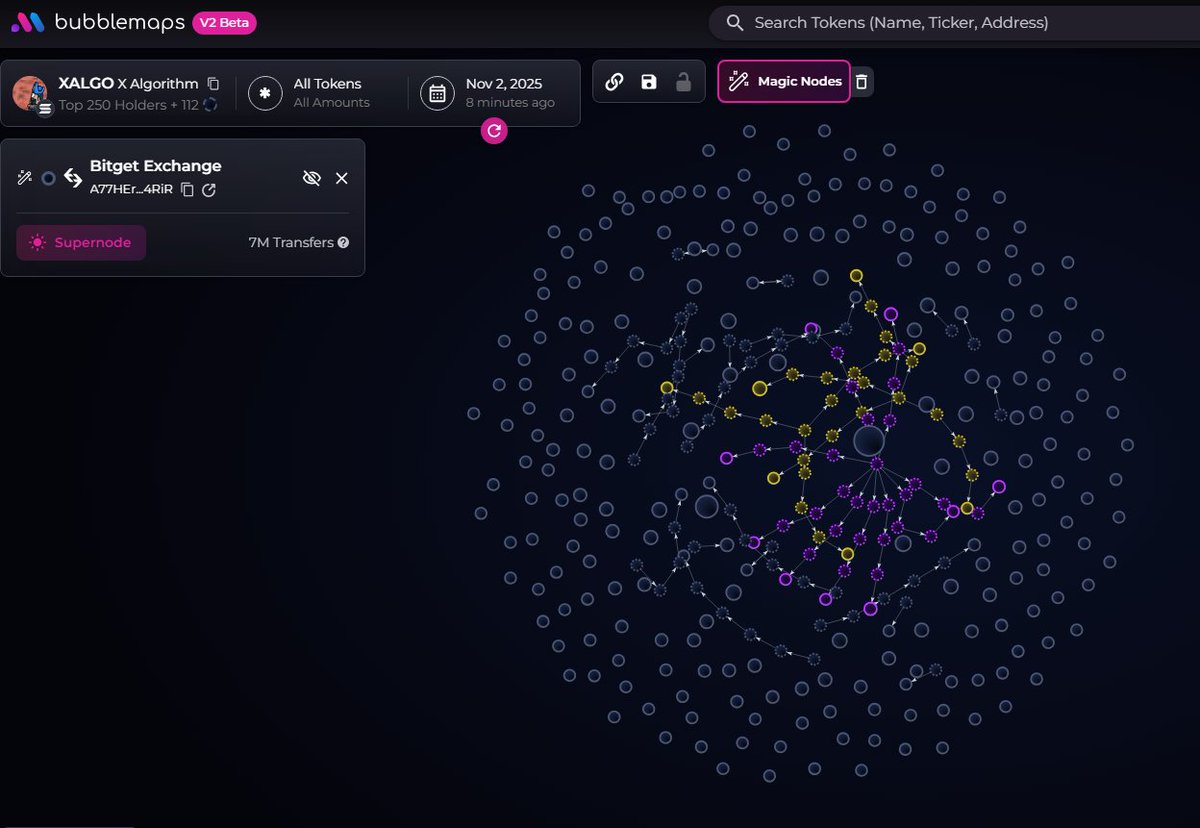Open Bitget address in external explorer
The image size is (1200, 828).
click(x=209, y=190)
